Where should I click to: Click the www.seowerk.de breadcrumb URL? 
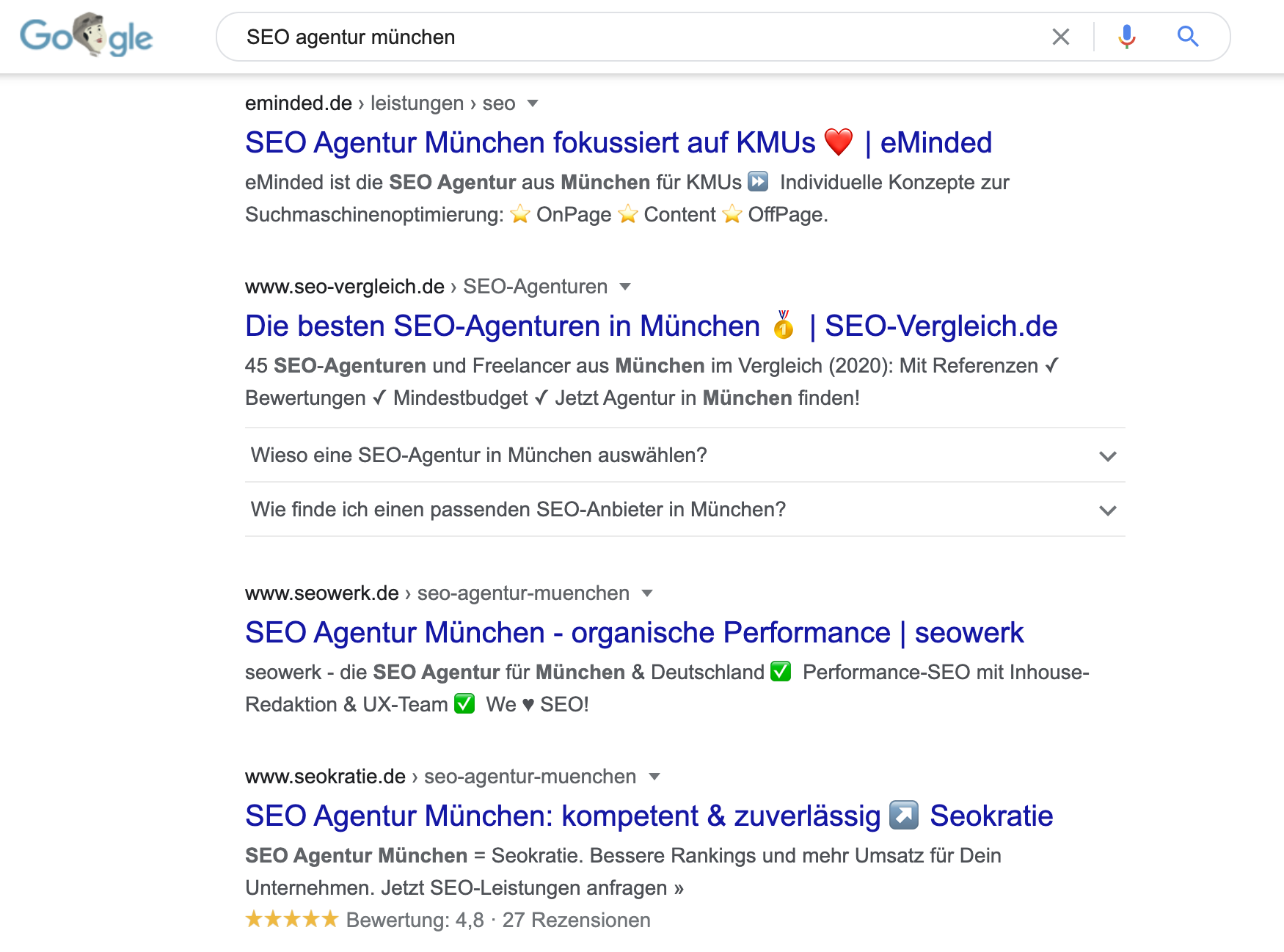pos(322,593)
